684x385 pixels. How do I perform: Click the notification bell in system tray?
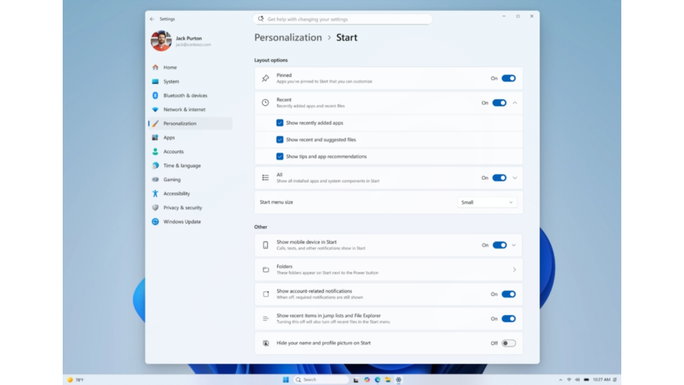(615, 380)
